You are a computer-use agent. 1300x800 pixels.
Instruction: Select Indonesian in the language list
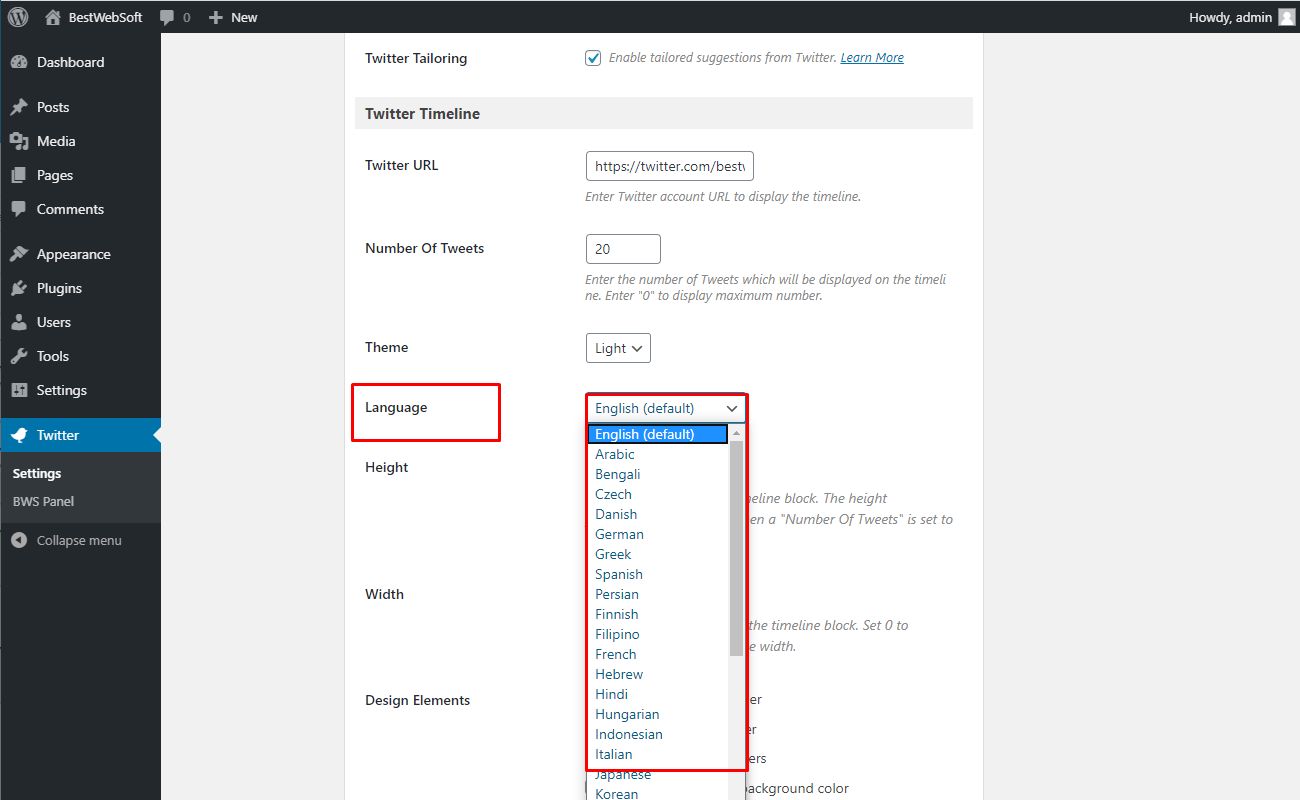658,734
